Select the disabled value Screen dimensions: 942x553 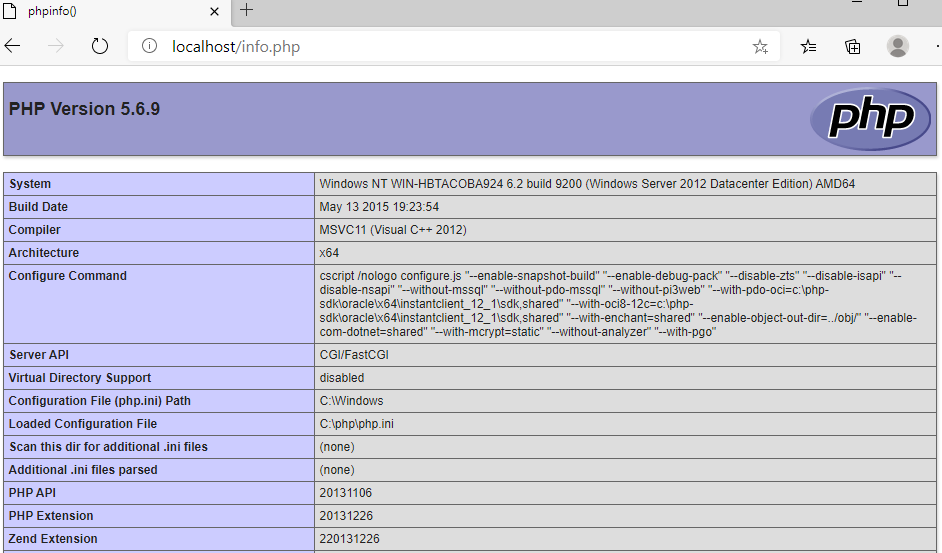(x=342, y=377)
